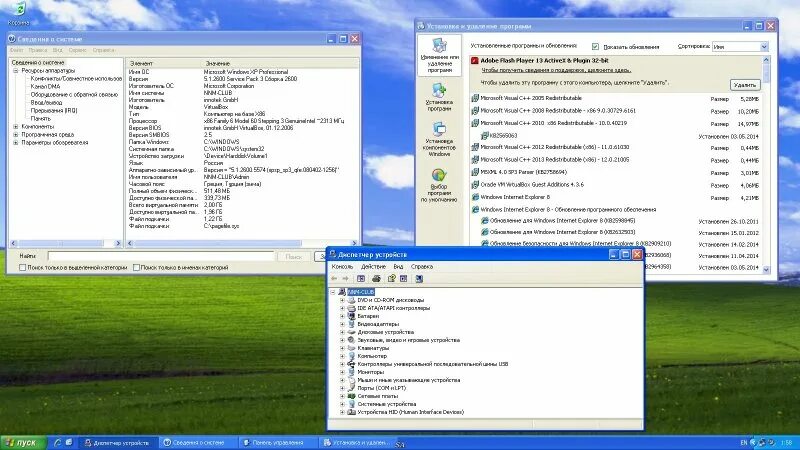
Task: Click the Удалить button for Adobe Flash Player
Action: [x=745, y=85]
